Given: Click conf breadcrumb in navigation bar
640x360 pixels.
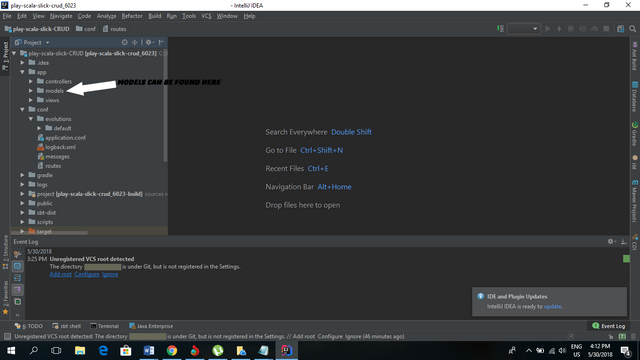Looking at the screenshot, I should [86, 29].
